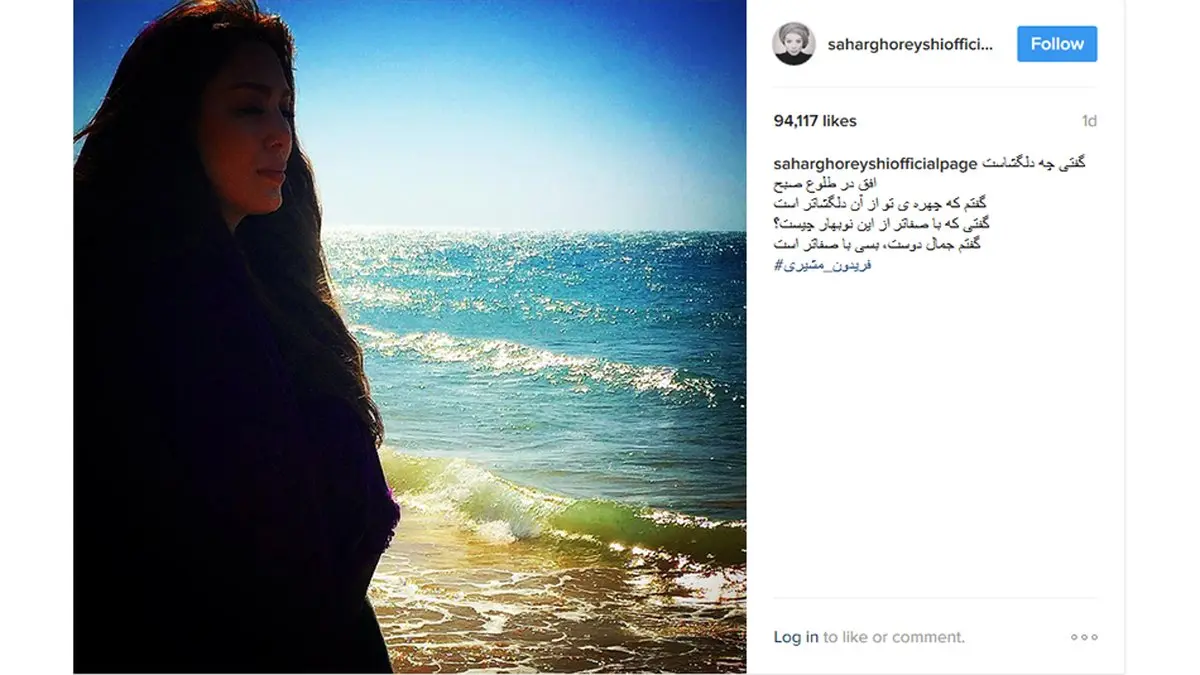Open the 1d timestamp permalink
Viewport: 1200px width, 675px height.
click(1089, 121)
